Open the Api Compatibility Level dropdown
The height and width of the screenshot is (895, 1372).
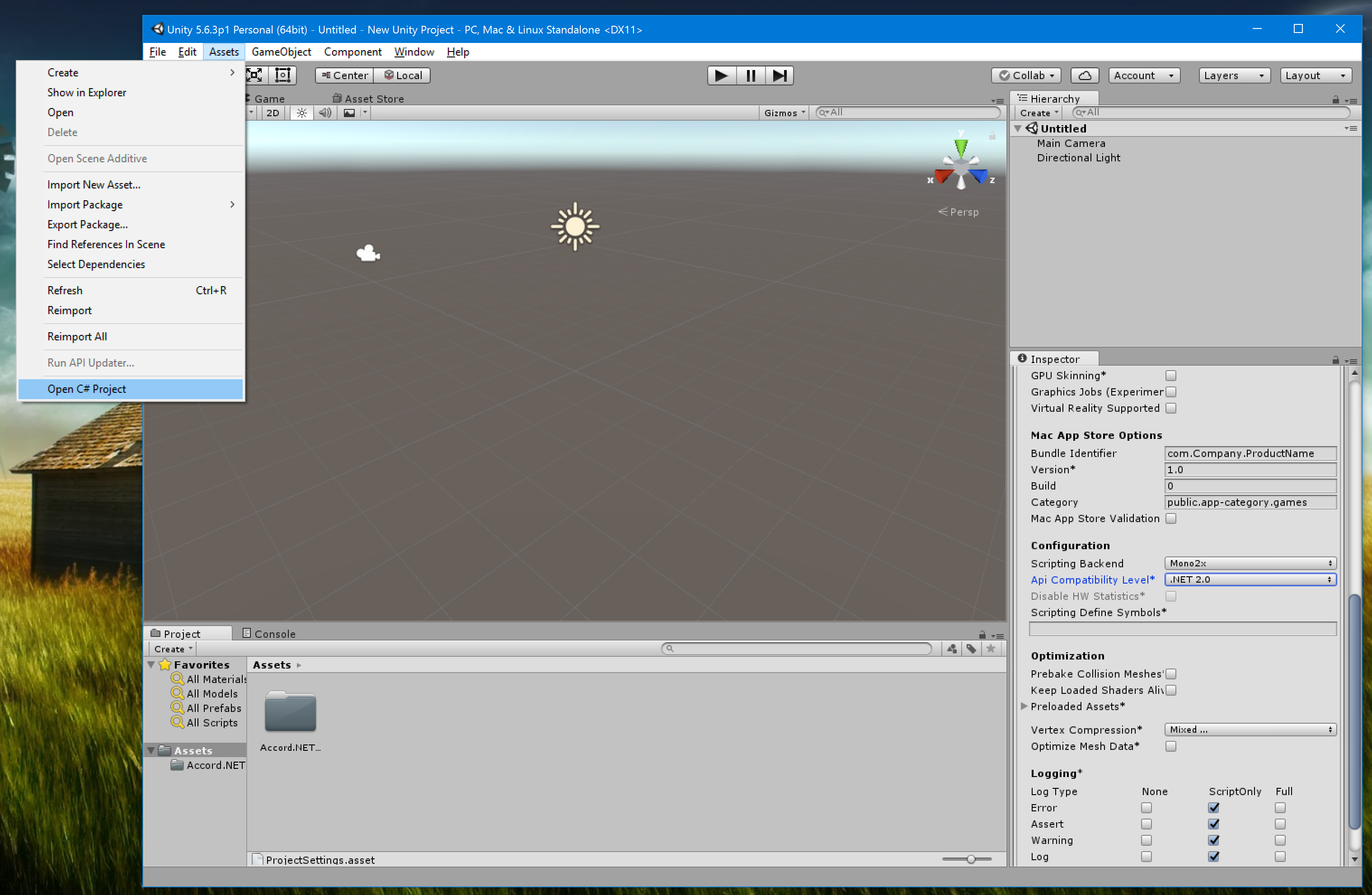click(1250, 579)
